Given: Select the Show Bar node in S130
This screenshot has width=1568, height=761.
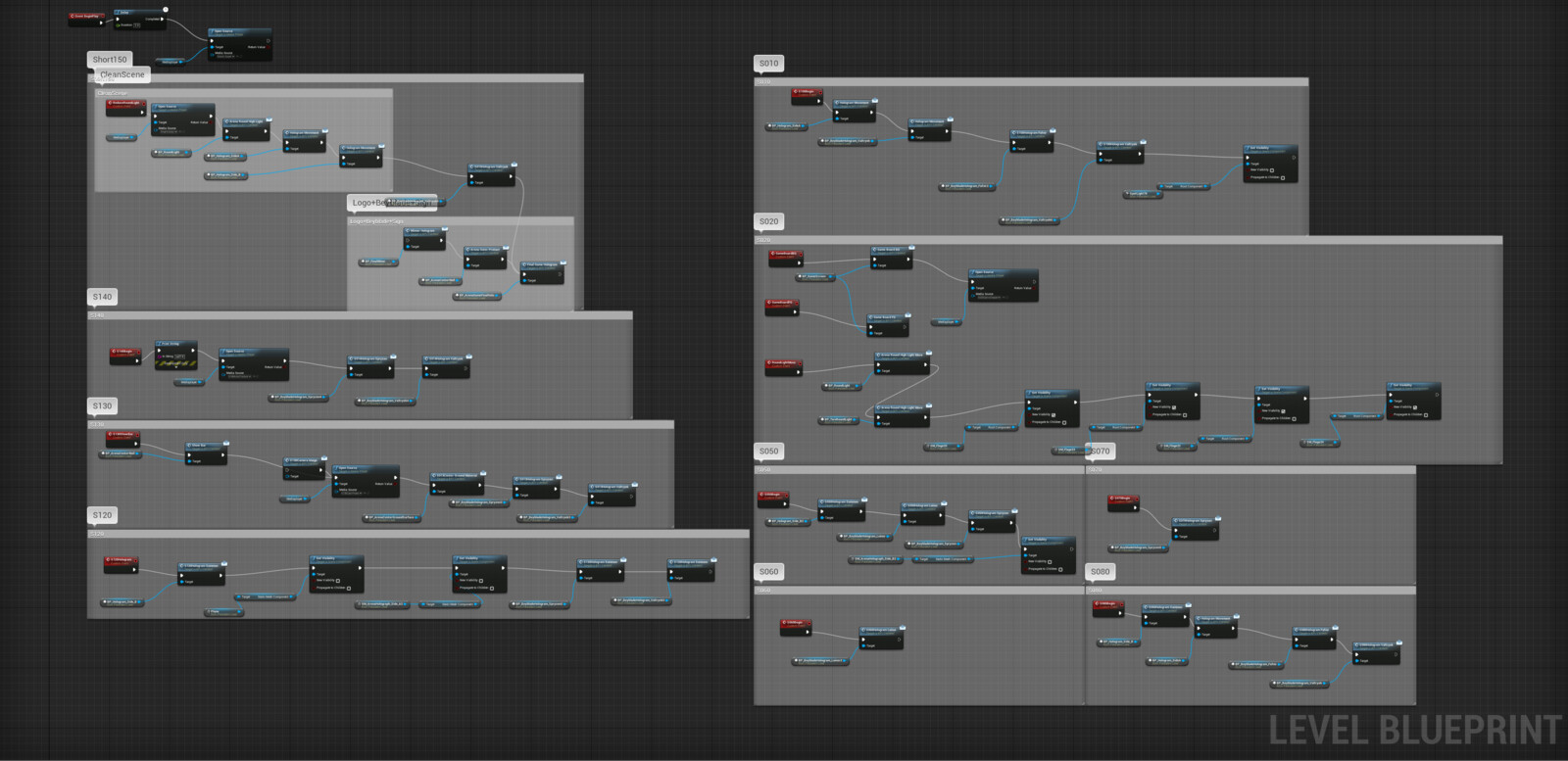Looking at the screenshot, I should click(x=206, y=453).
